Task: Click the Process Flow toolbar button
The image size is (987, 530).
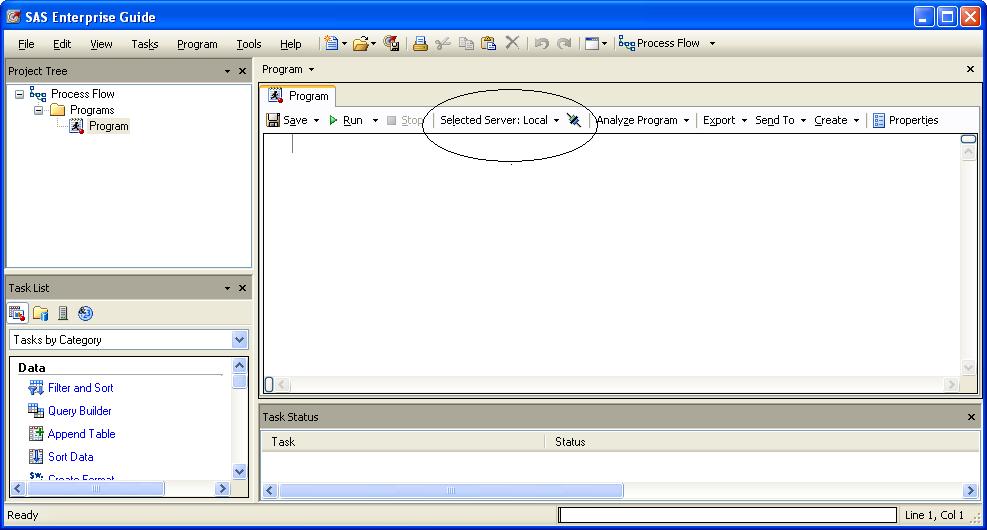Action: pos(659,43)
